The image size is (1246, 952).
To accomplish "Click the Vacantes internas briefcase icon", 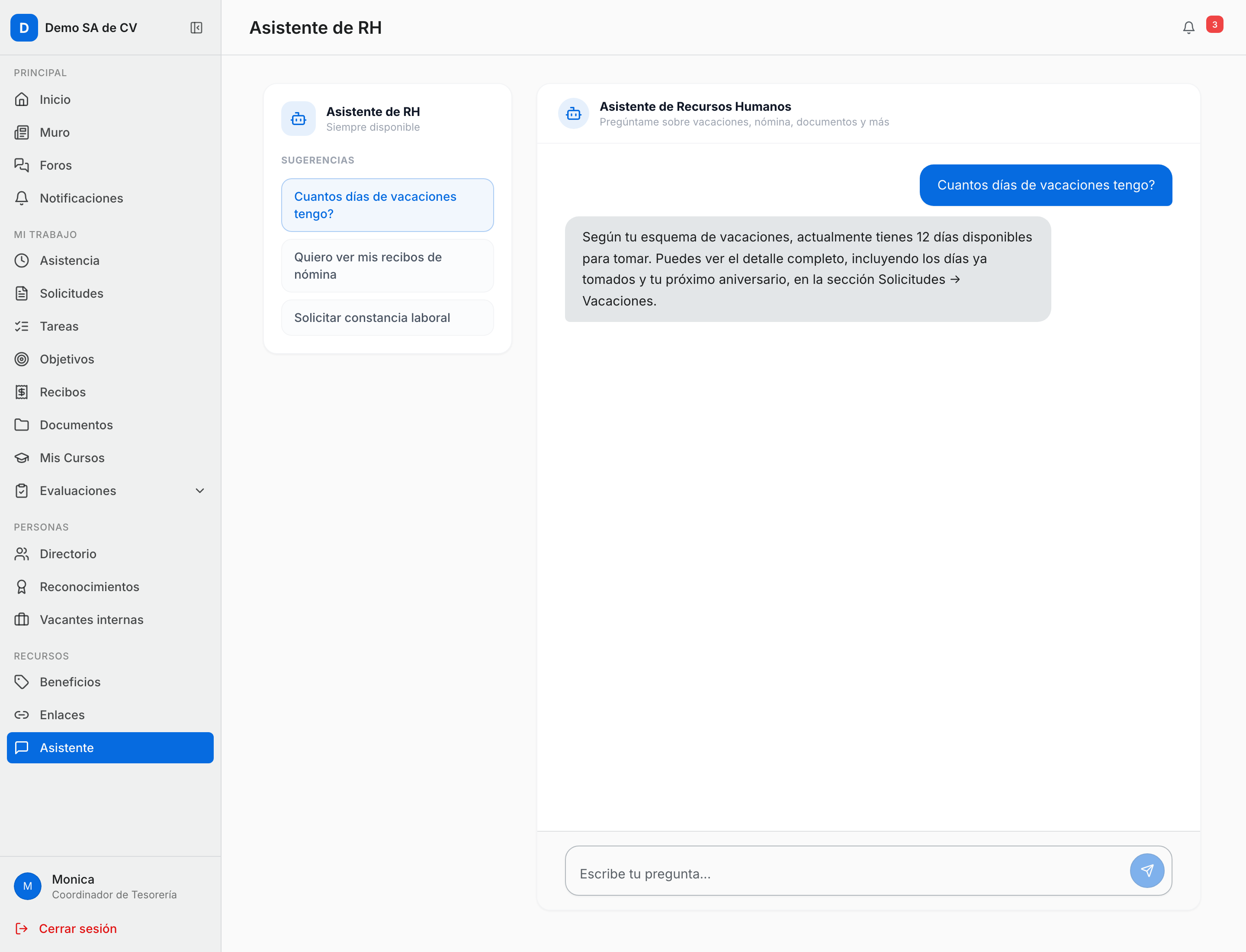I will 22,619.
